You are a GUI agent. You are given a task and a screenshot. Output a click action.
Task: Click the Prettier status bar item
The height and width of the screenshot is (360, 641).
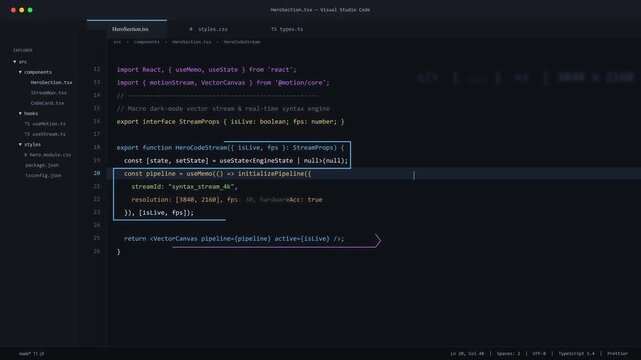click(617, 353)
